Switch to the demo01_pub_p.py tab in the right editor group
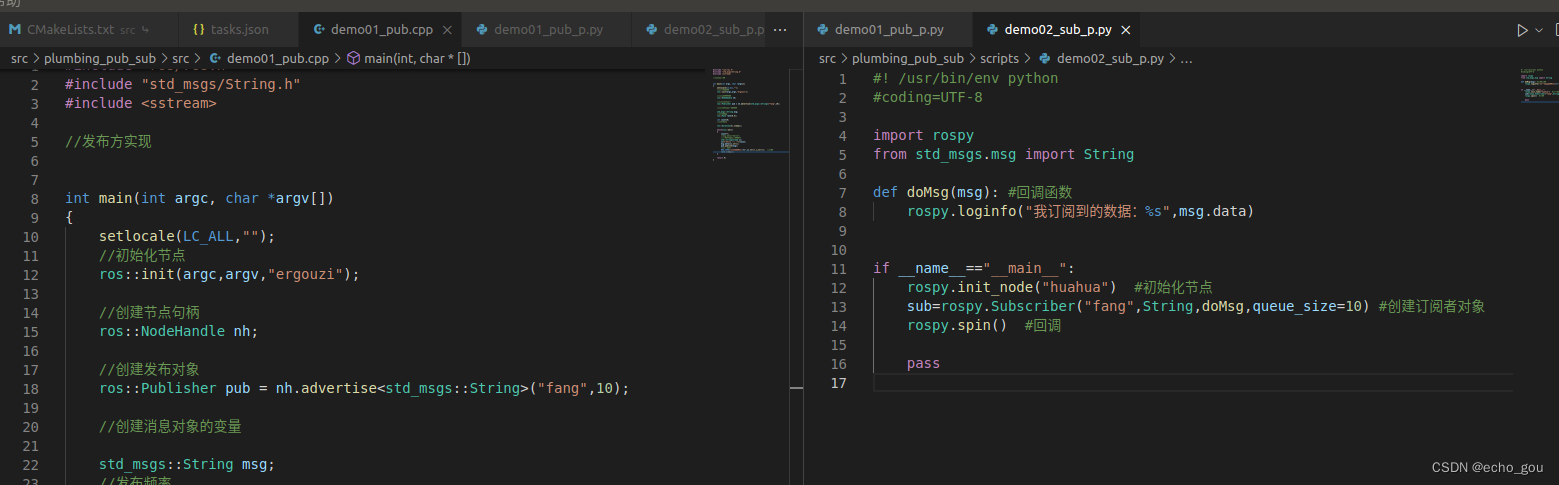 click(x=889, y=30)
